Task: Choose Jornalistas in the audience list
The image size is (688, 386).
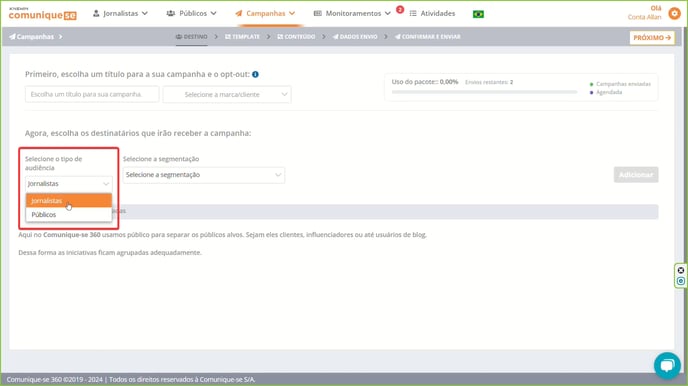Action: tap(68, 200)
